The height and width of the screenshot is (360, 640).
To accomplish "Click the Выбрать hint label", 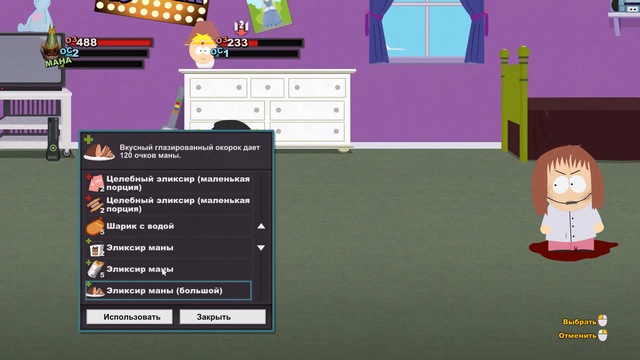I will coord(579,322).
